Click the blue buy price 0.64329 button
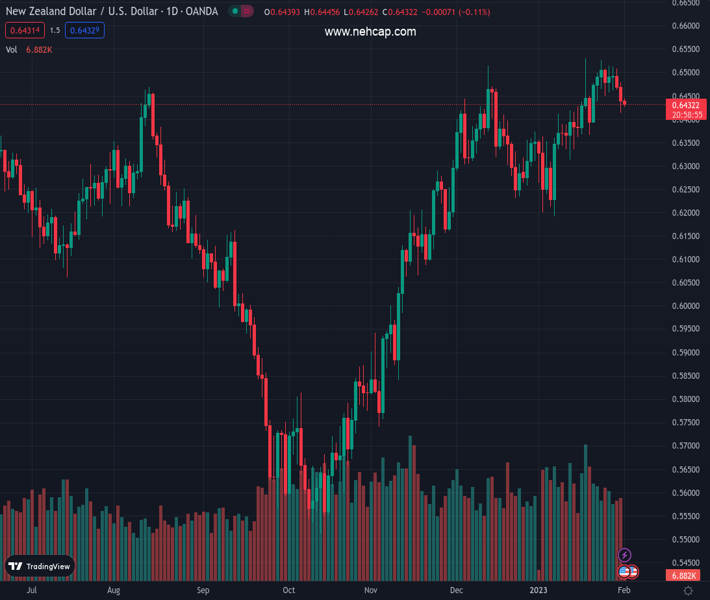Viewport: 710px width, 600px height. pyautogui.click(x=86, y=30)
